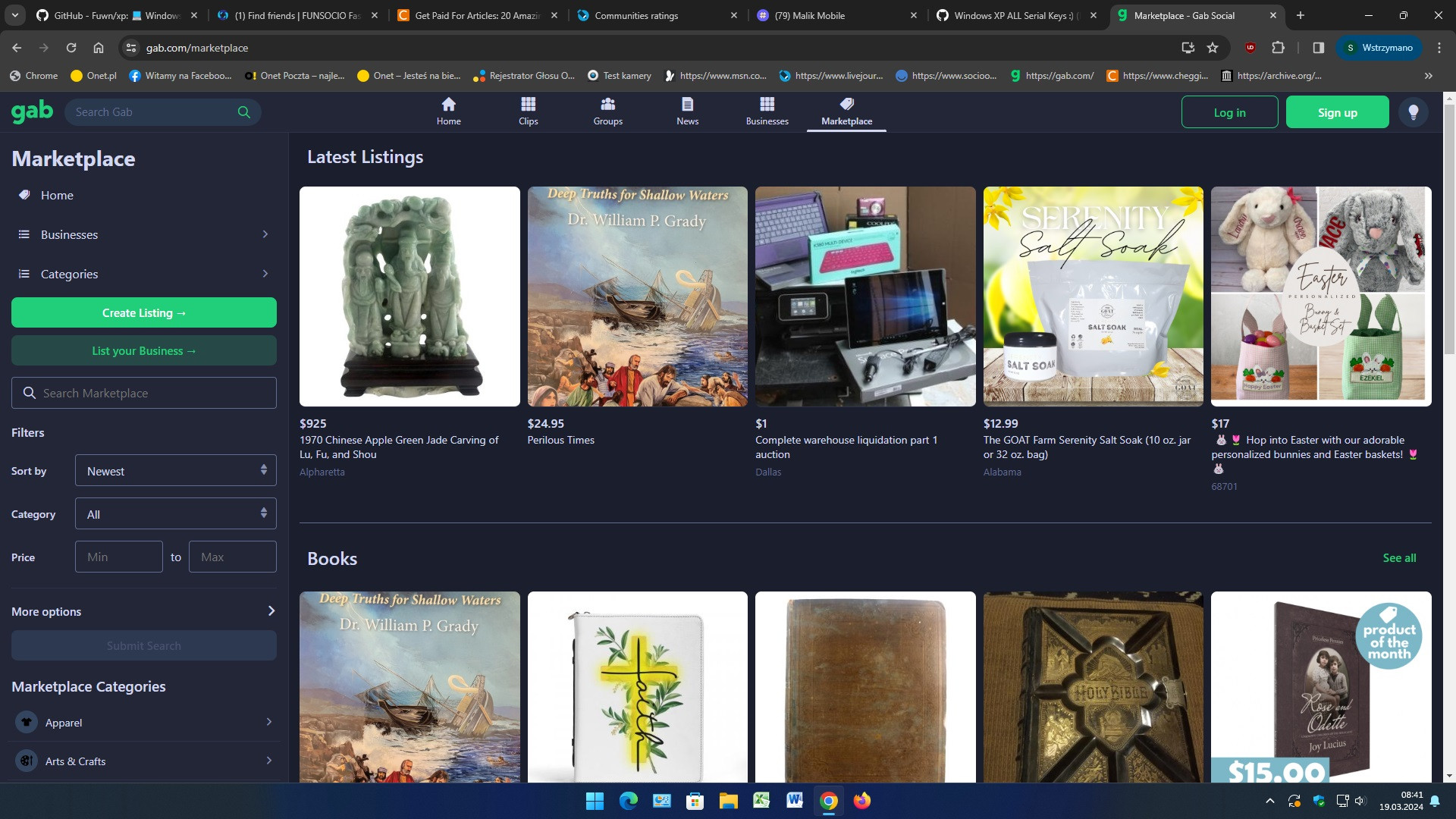Open the Jade Carving listing thumbnail
The height and width of the screenshot is (819, 1456).
(409, 297)
